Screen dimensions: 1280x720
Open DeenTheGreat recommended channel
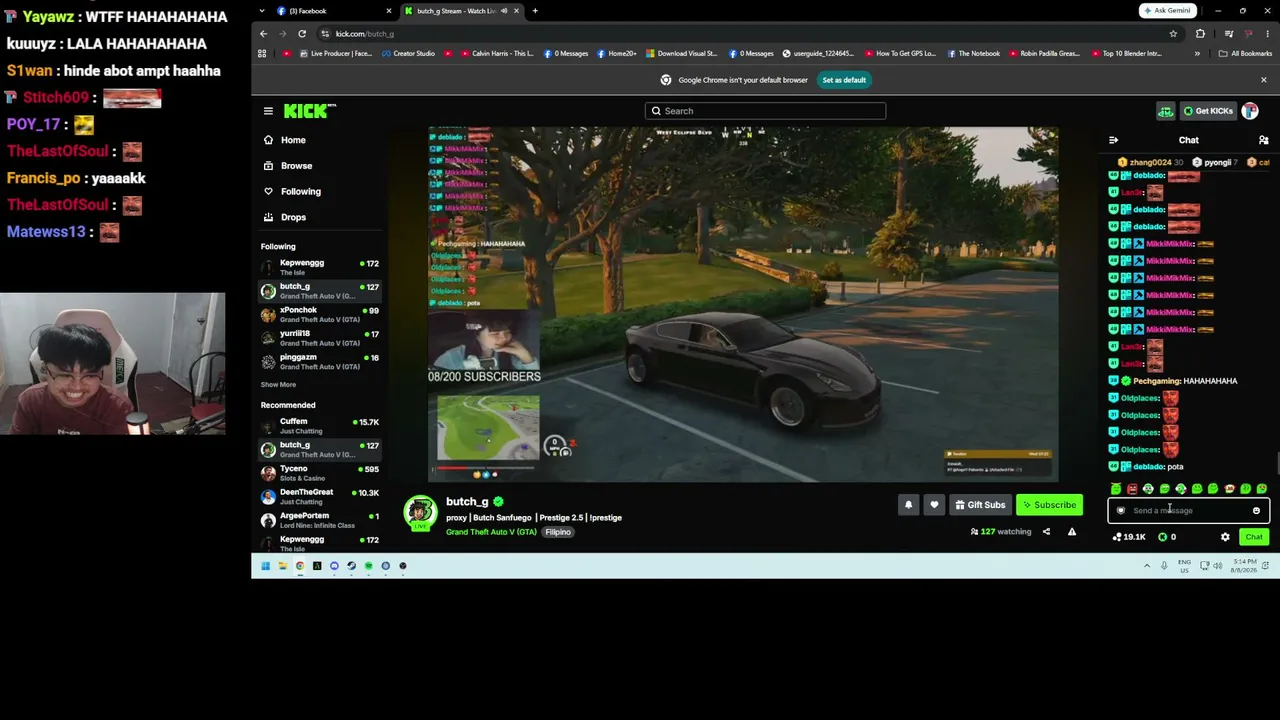click(x=320, y=497)
